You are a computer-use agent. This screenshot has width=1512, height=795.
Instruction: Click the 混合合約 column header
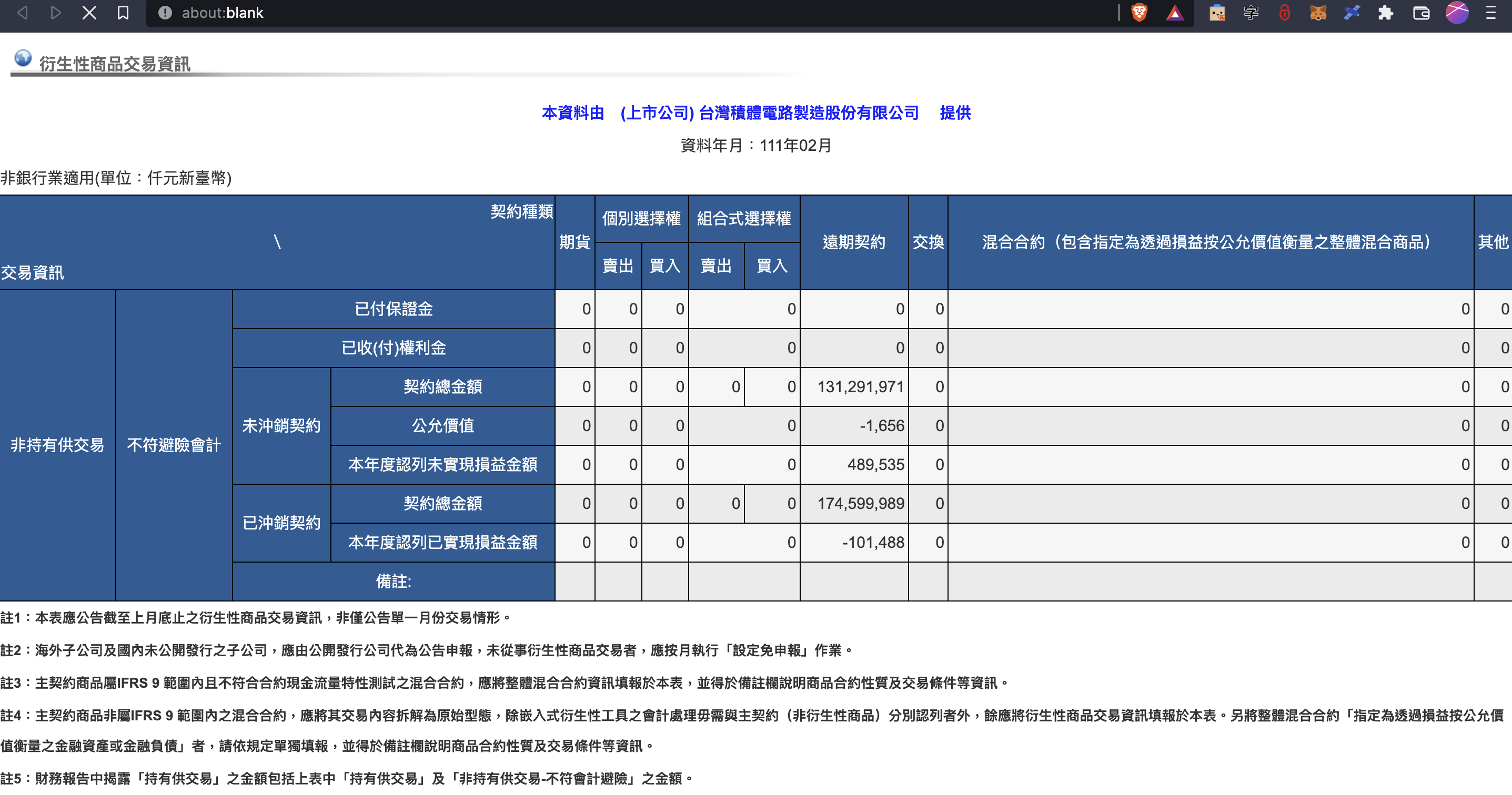(x=1211, y=242)
